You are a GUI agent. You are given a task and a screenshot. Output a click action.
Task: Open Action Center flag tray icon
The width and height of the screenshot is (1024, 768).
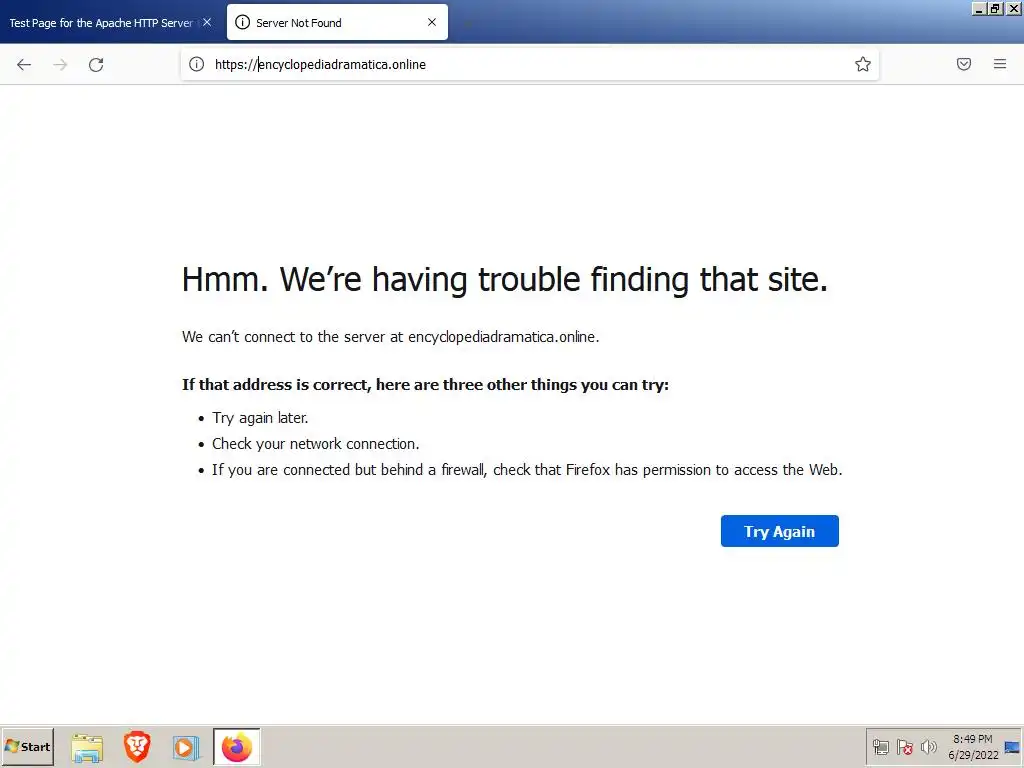[904, 747]
